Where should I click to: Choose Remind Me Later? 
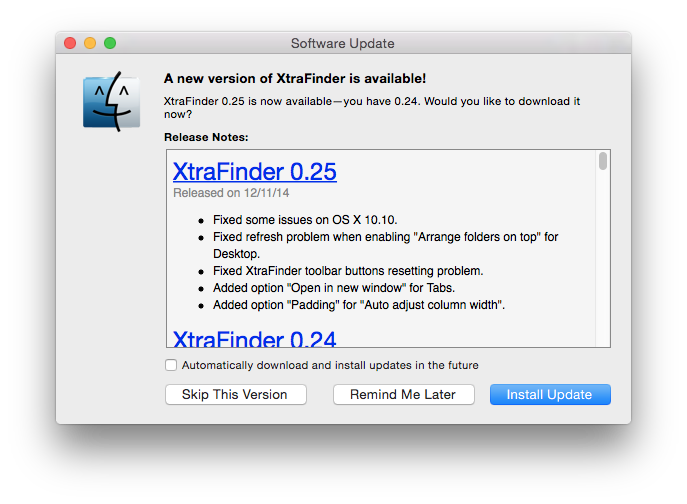[404, 394]
